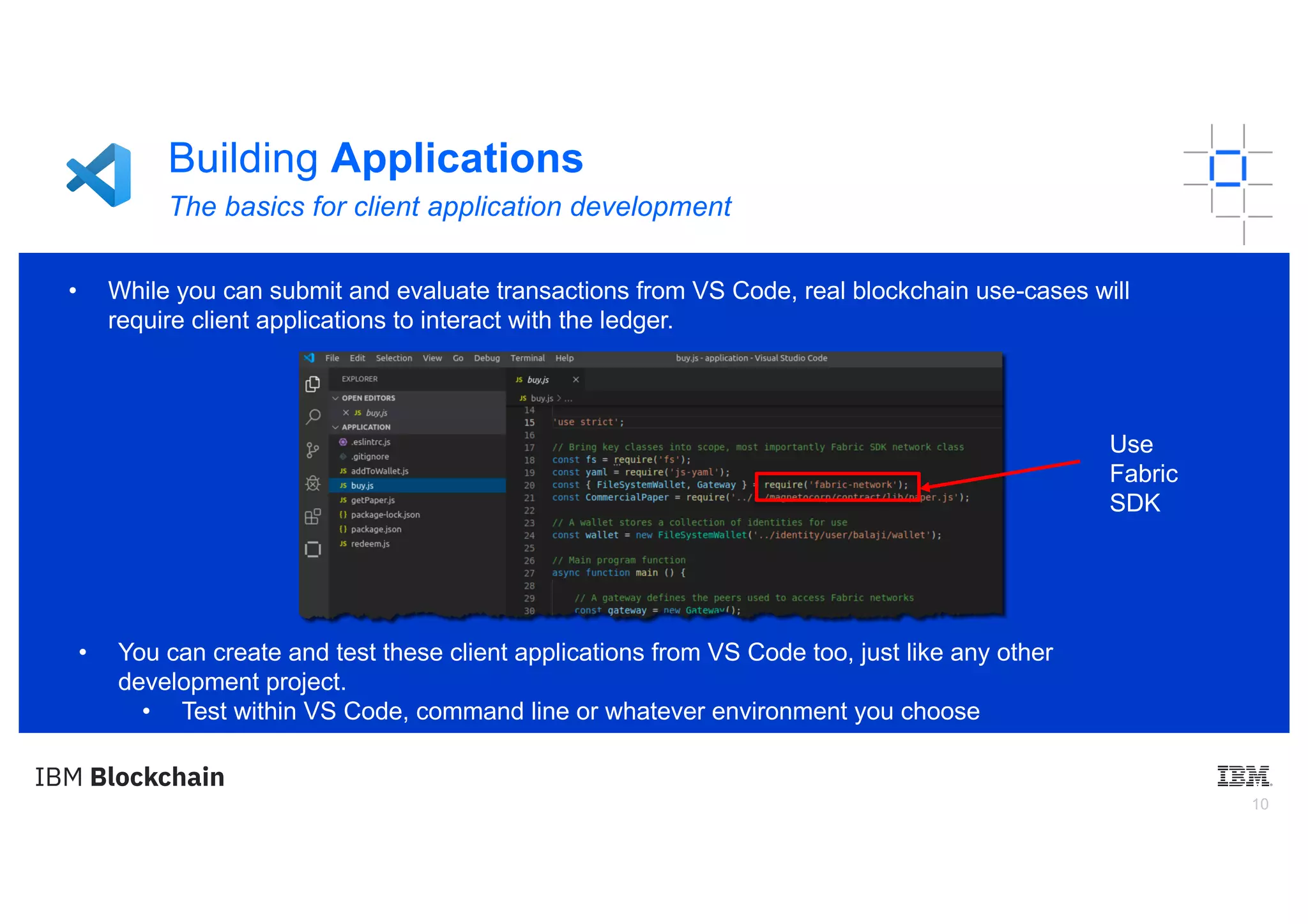Close buy.js under Open Editors
The width and height of the screenshot is (1308, 924).
point(346,413)
